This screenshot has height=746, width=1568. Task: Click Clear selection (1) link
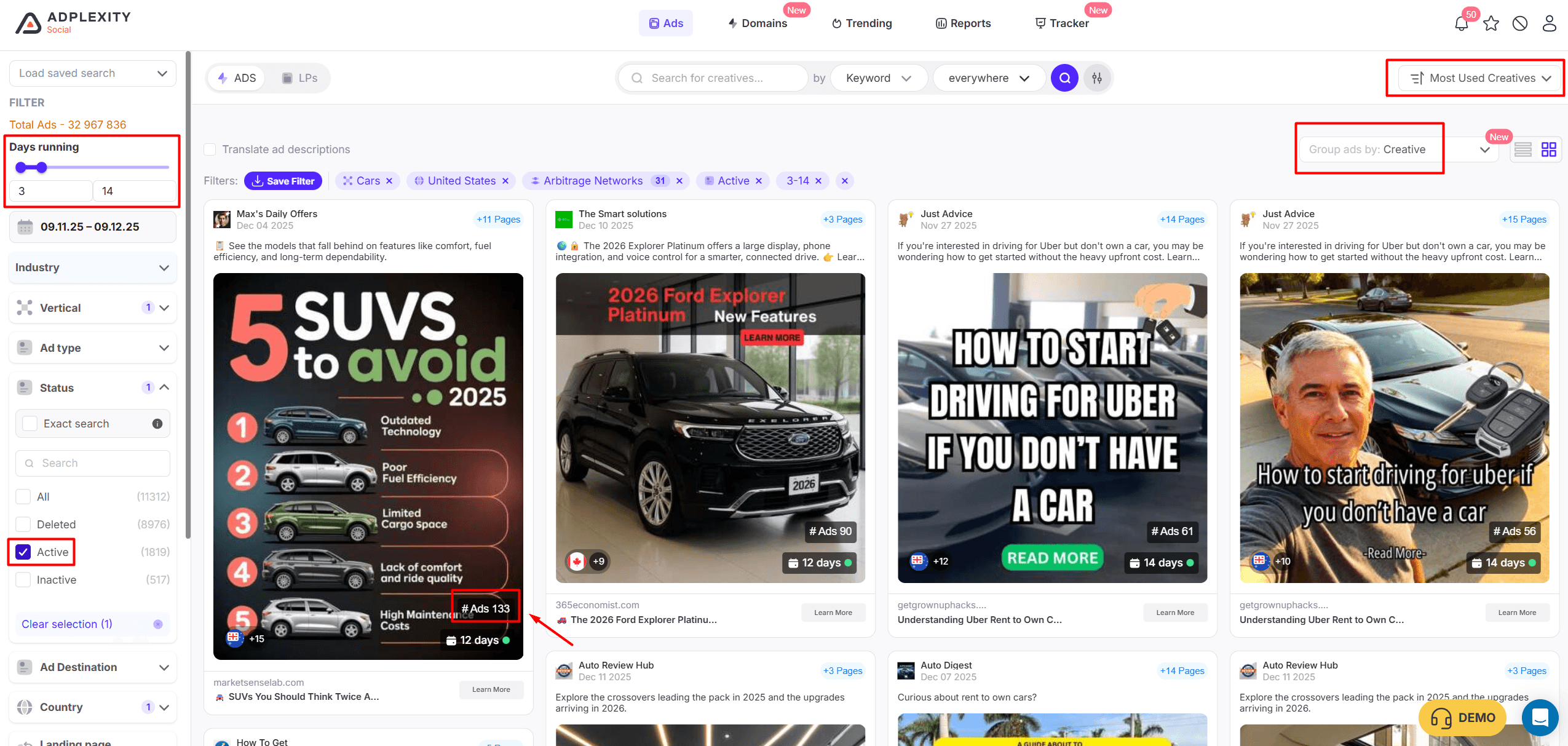(67, 624)
